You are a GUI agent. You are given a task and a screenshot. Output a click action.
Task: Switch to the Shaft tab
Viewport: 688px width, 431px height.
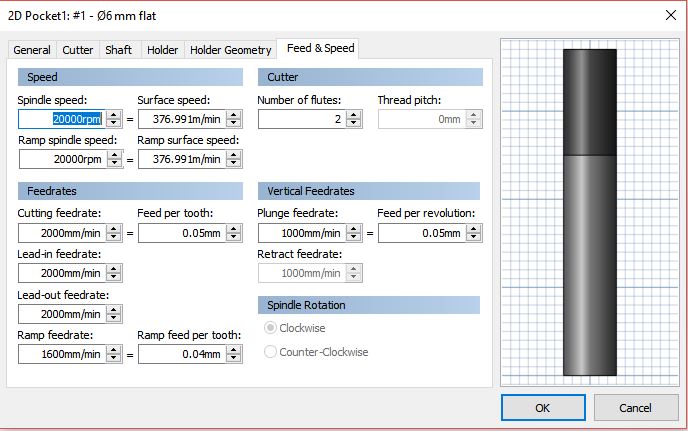[118, 50]
